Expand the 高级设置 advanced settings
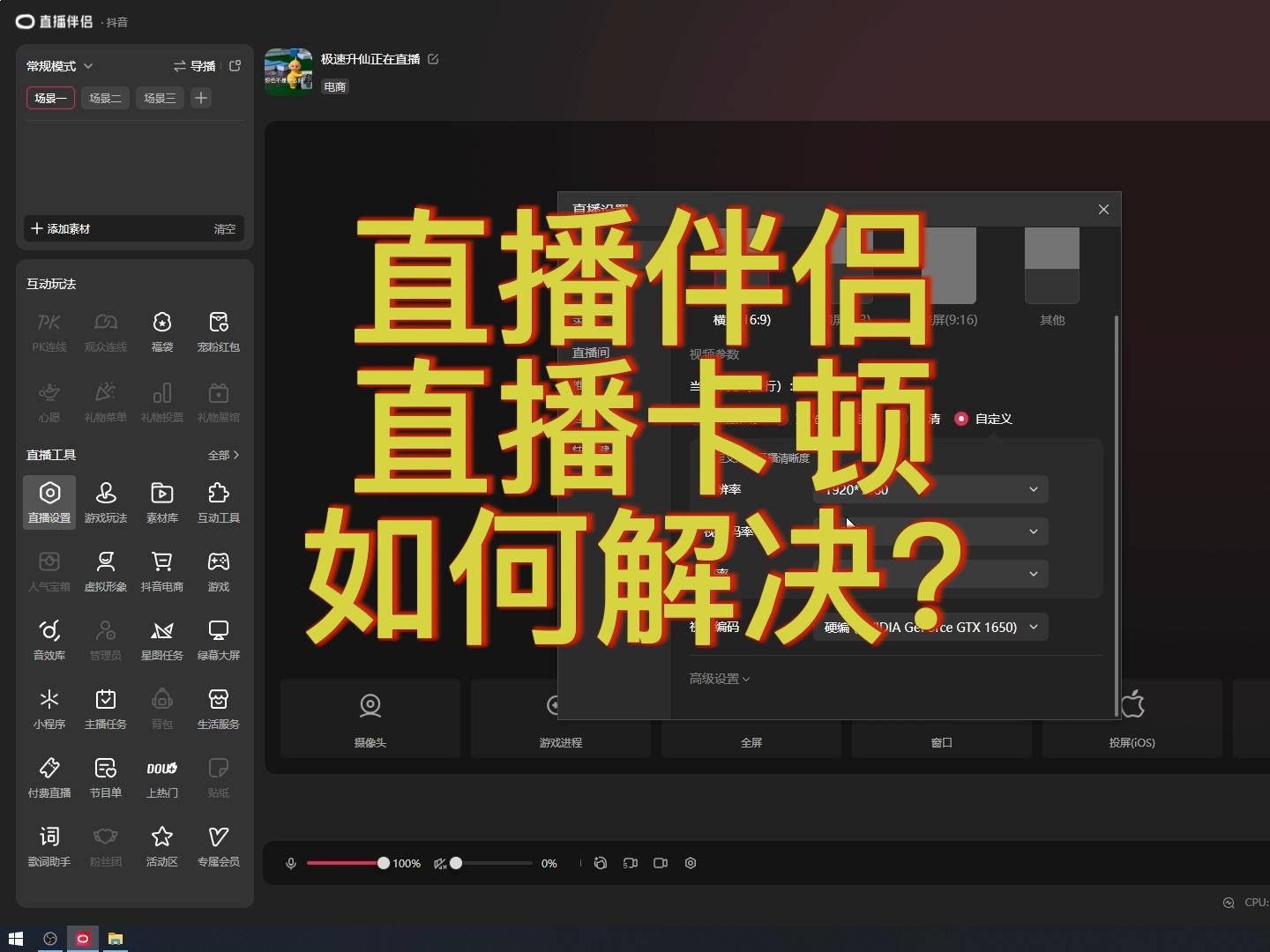 click(720, 679)
